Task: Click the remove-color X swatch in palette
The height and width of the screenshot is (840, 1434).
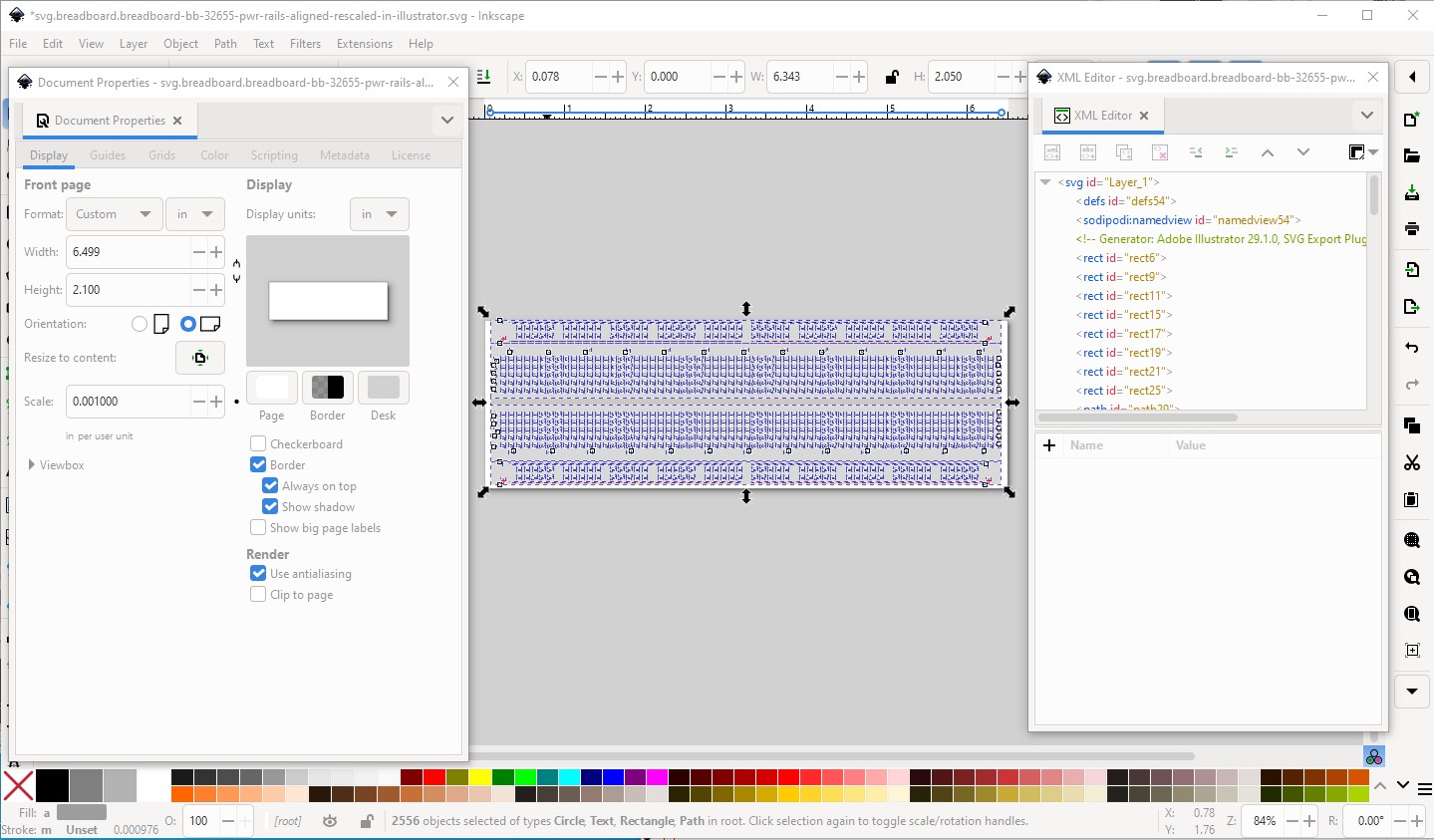Action: pos(18,785)
